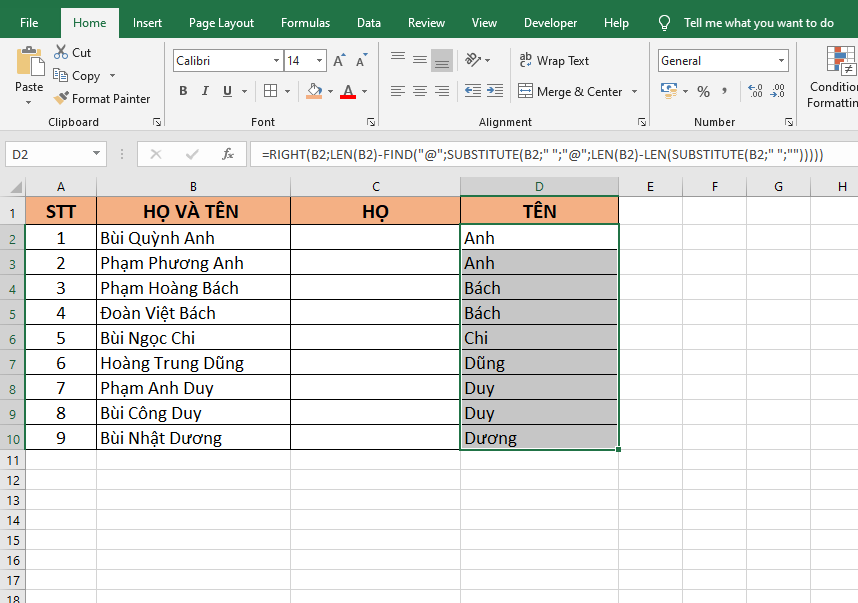The width and height of the screenshot is (858, 603).
Task: Open Conditional Formatting
Action: 833,77
